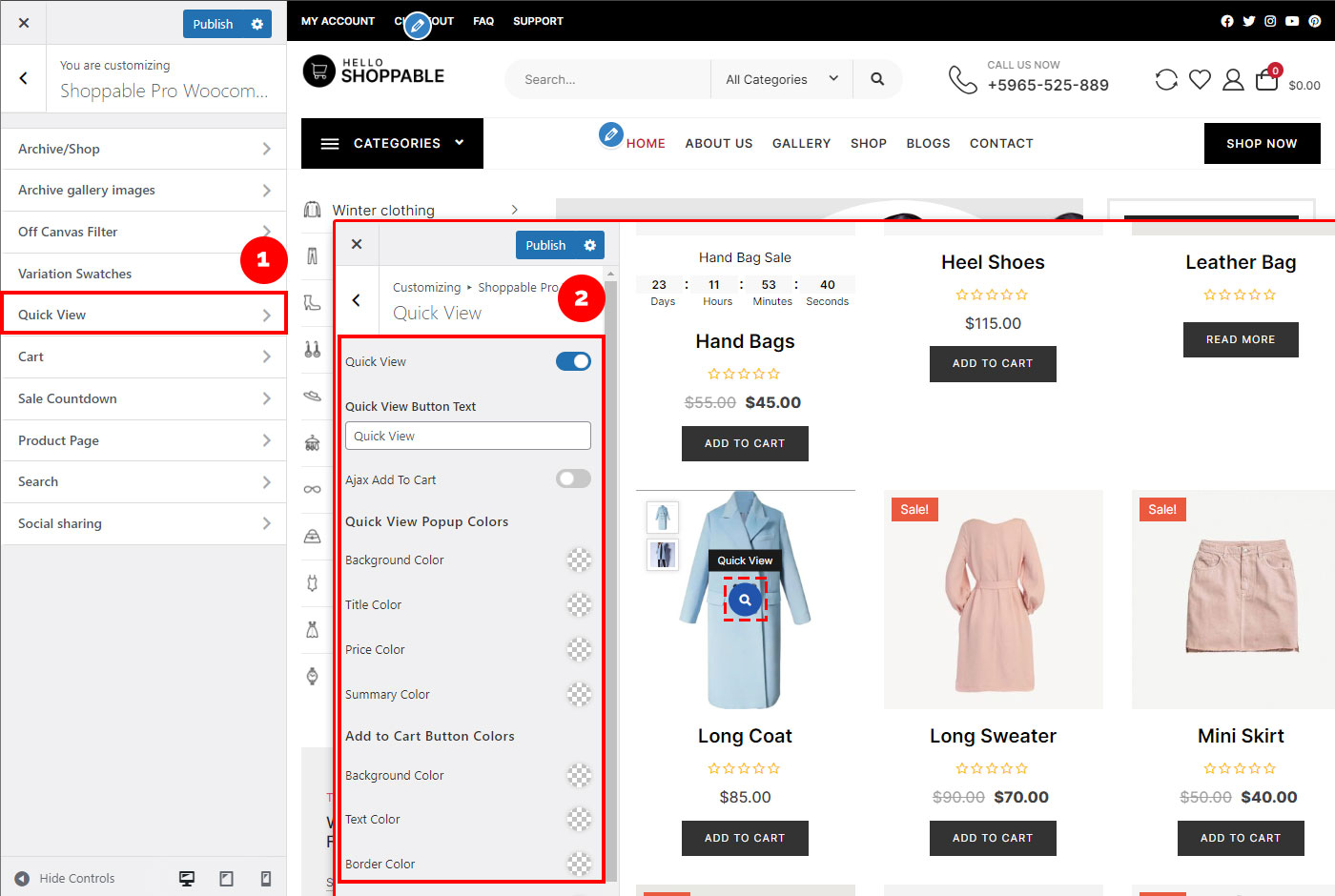
Task: Switch customizer preview to tablet view
Action: coord(226,877)
